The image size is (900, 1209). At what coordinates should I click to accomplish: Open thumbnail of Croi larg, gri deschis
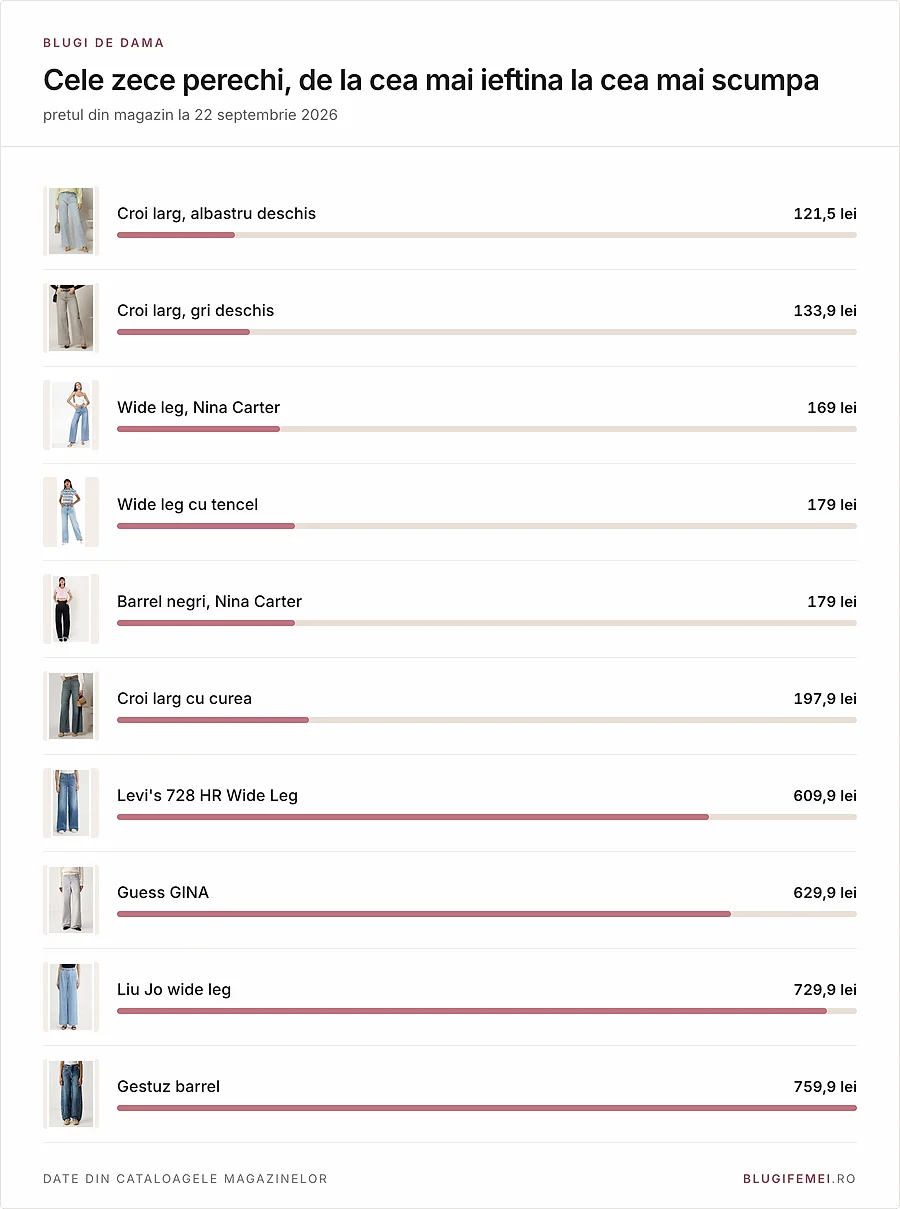pyautogui.click(x=71, y=318)
